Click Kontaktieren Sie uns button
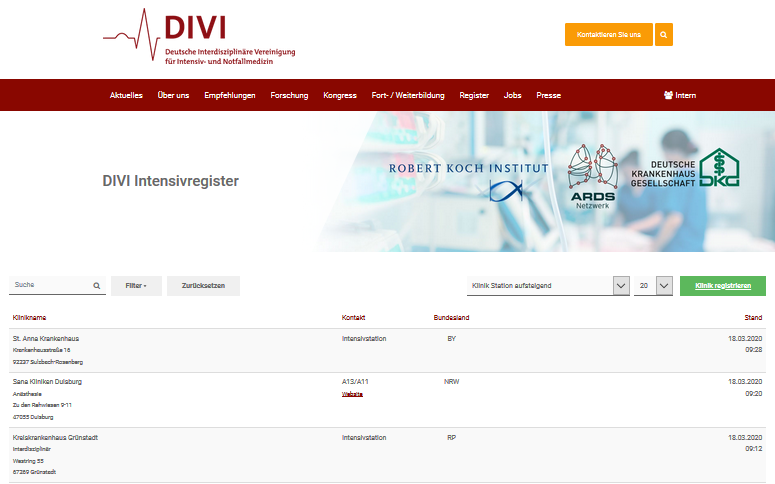The width and height of the screenshot is (775, 484). [609, 35]
